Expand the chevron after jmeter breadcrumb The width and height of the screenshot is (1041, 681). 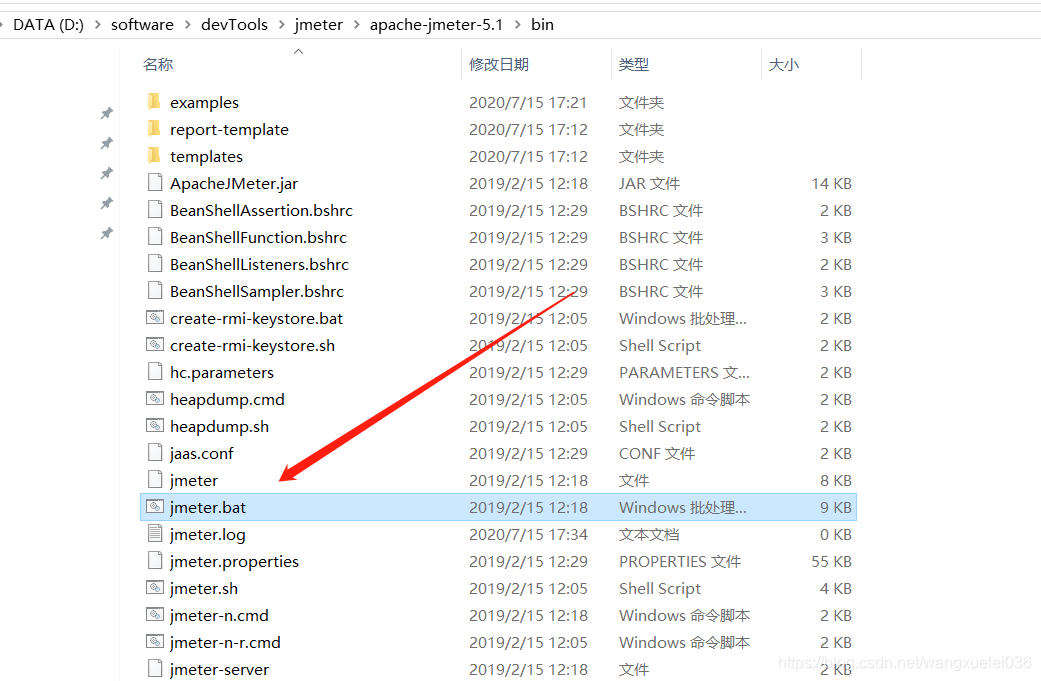pos(357,25)
